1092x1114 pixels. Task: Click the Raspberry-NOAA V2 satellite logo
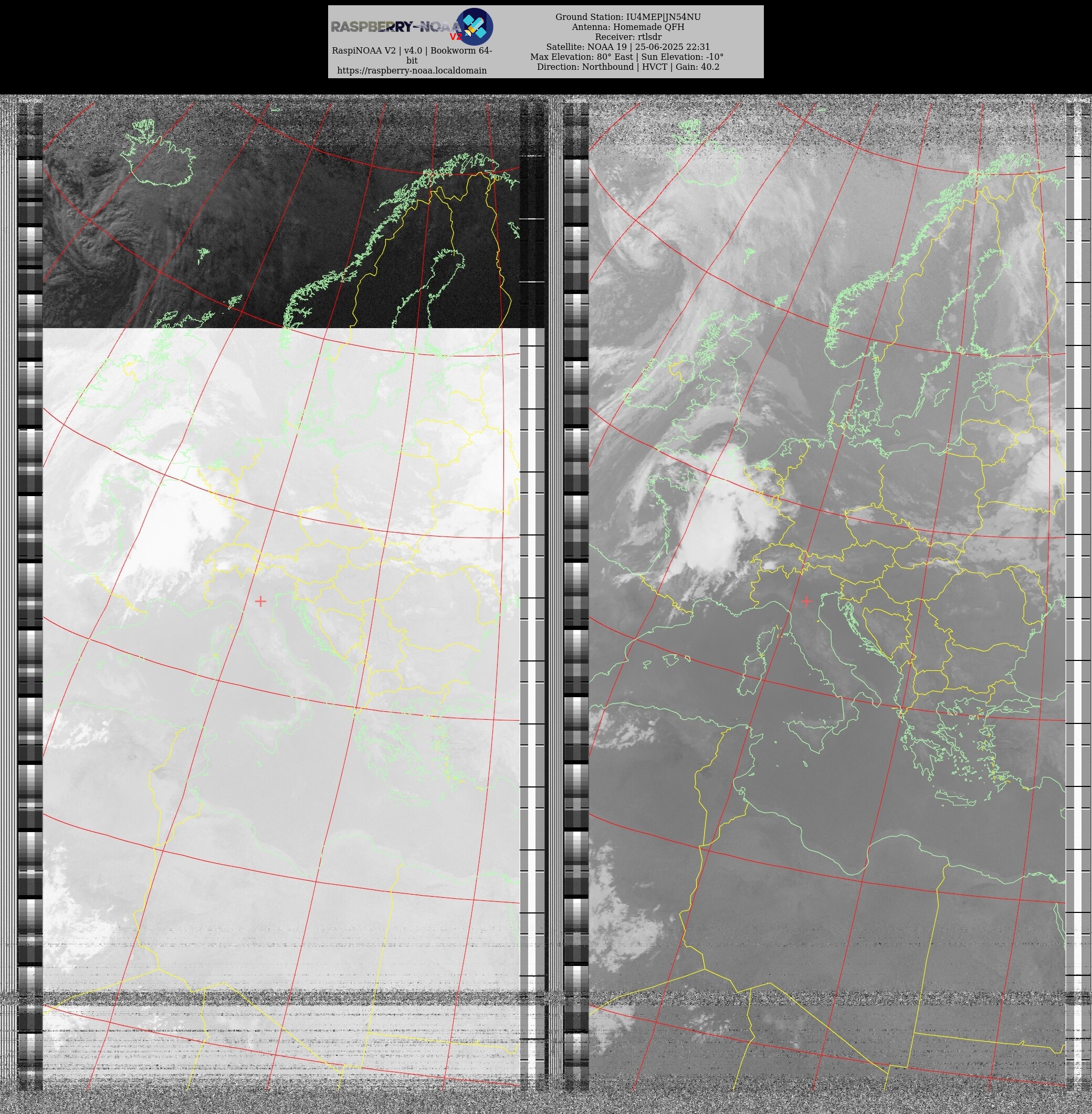[412, 26]
